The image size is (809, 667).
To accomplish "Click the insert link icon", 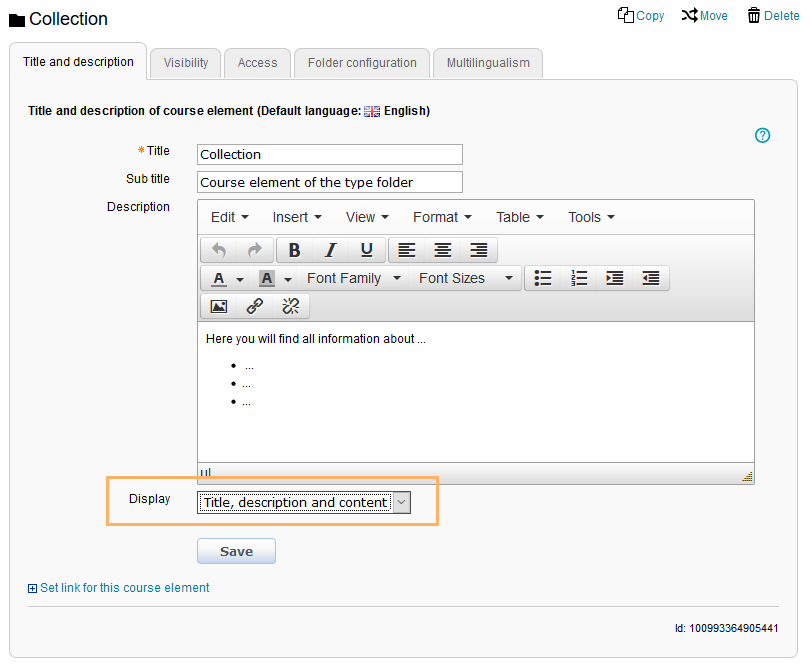I will click(x=255, y=306).
